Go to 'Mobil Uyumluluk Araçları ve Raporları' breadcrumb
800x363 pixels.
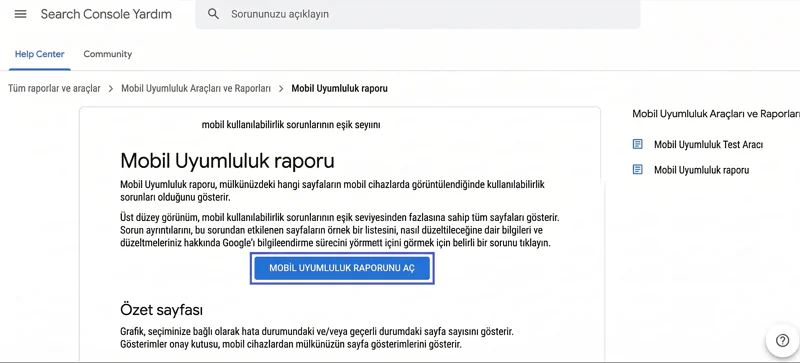tap(196, 88)
